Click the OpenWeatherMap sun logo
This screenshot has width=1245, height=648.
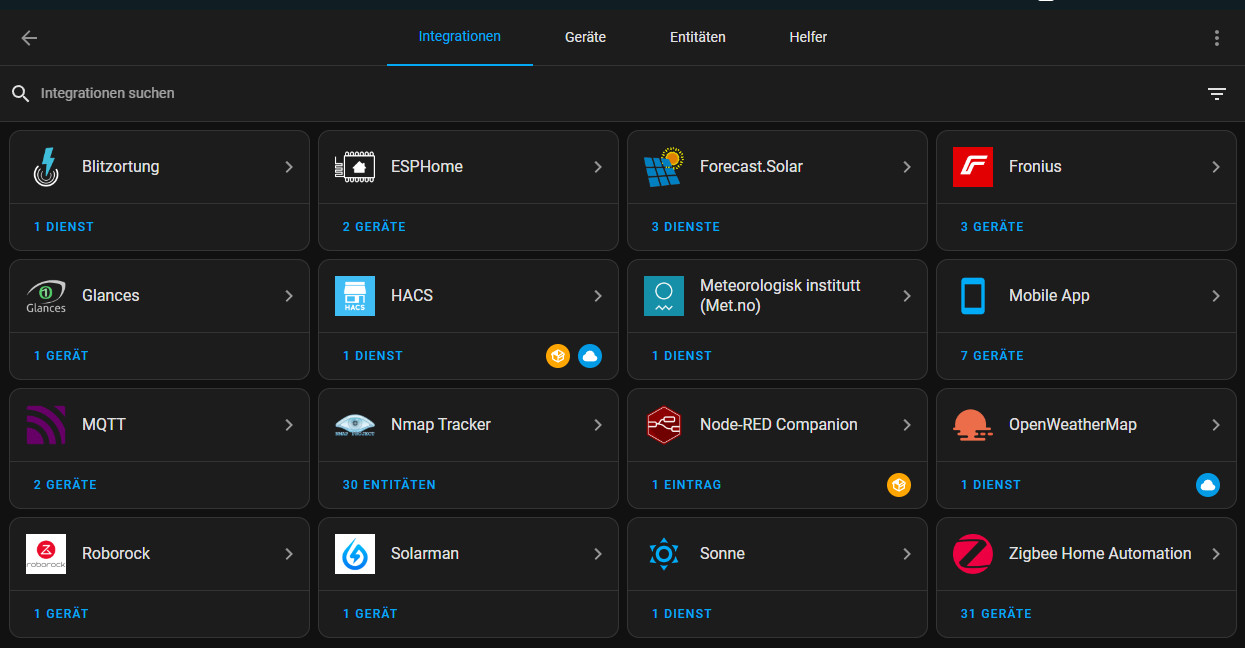(972, 425)
